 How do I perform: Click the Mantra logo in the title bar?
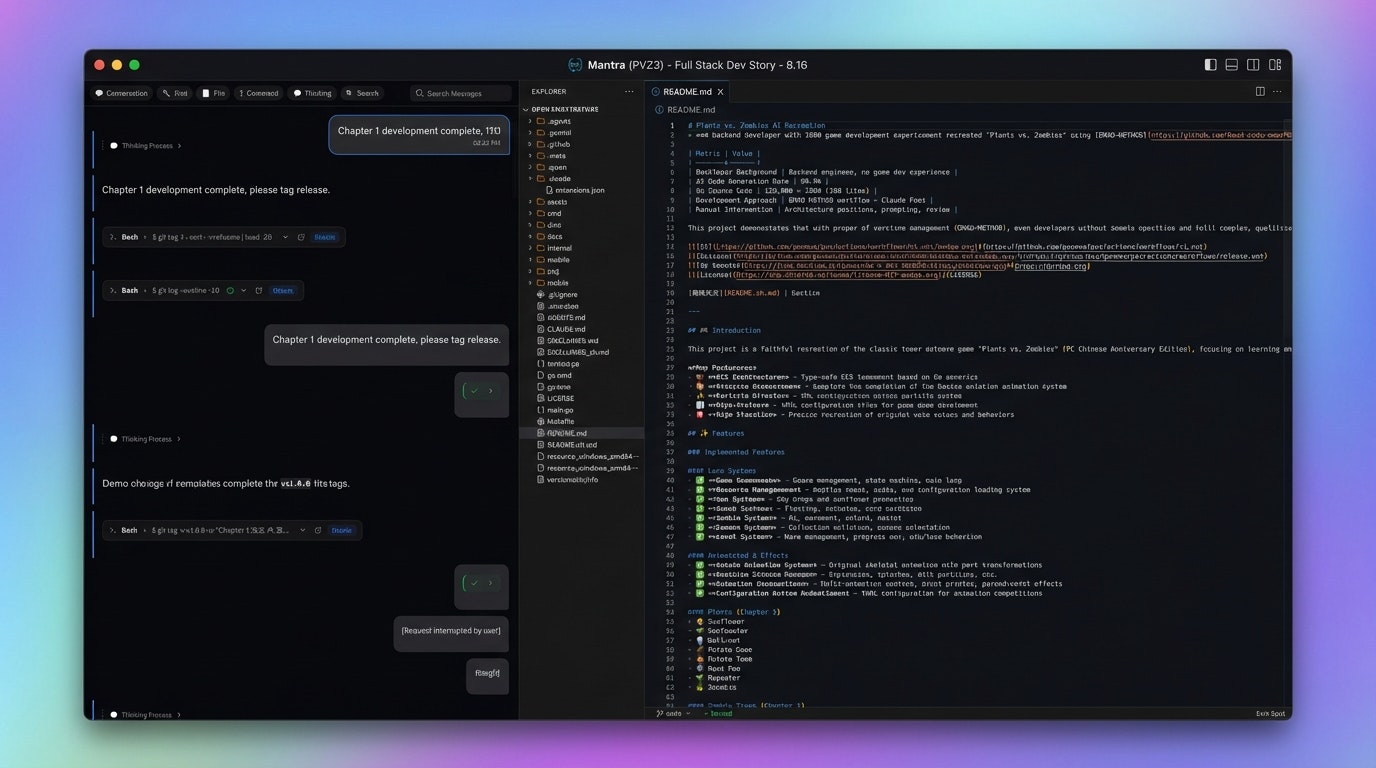[x=575, y=65]
